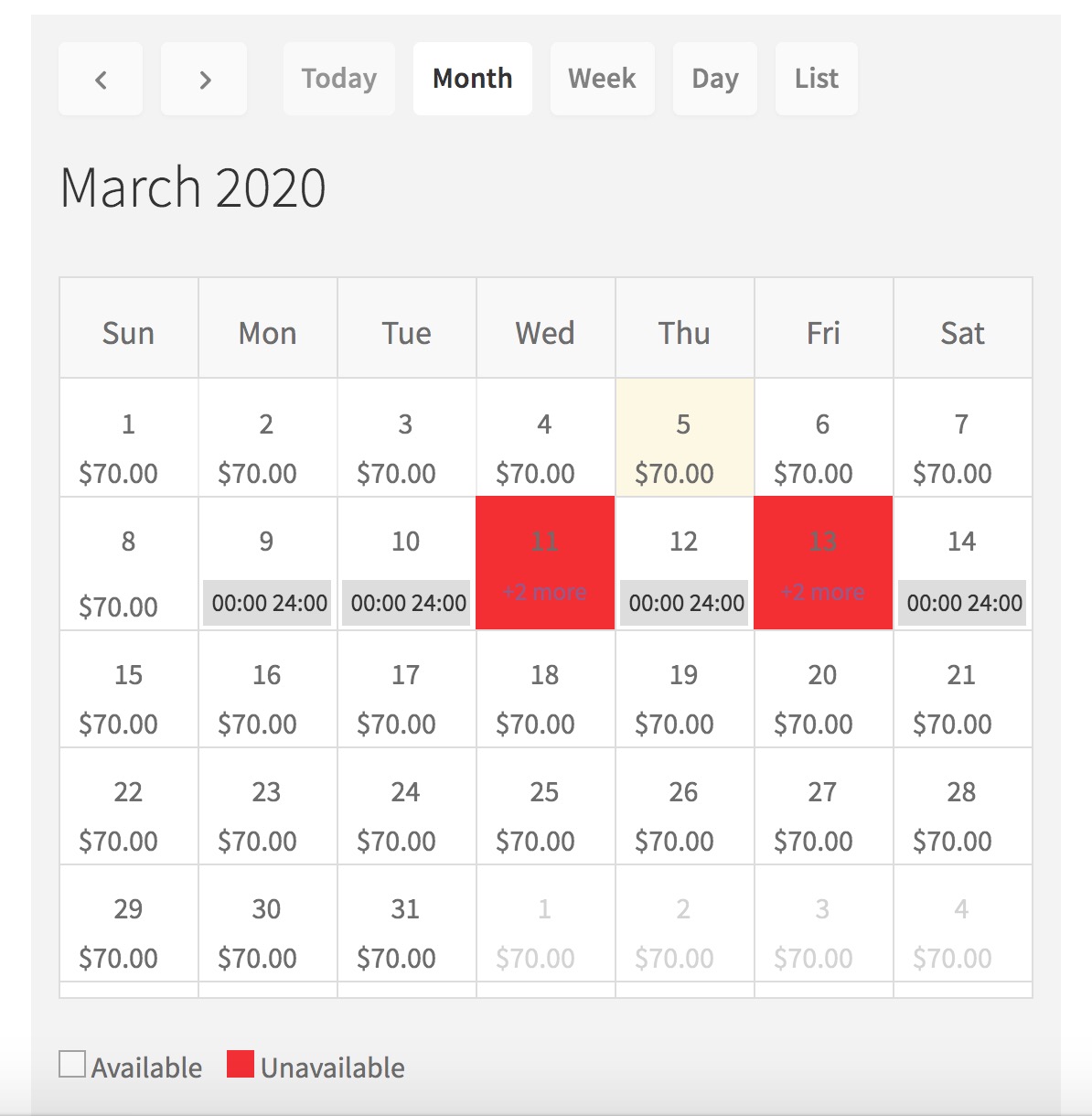Select March 31 date number
The image size is (1092, 1116).
tap(405, 909)
